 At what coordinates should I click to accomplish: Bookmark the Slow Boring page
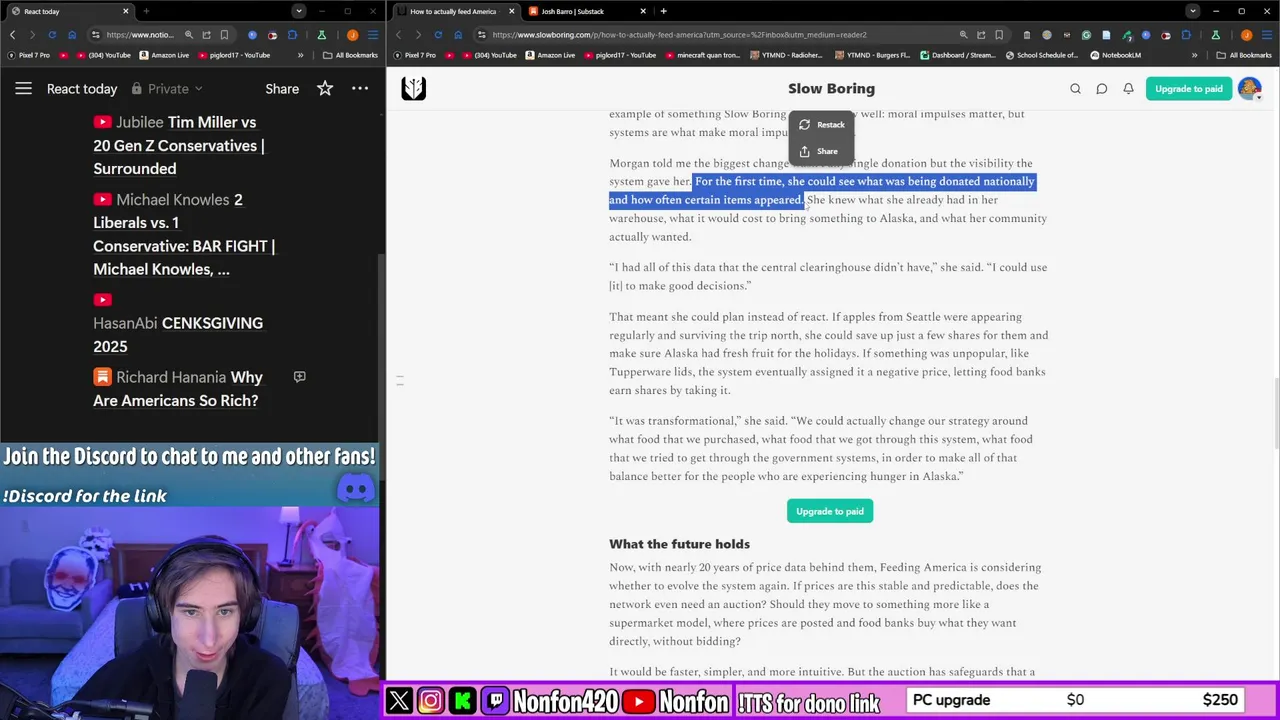coord(999,34)
